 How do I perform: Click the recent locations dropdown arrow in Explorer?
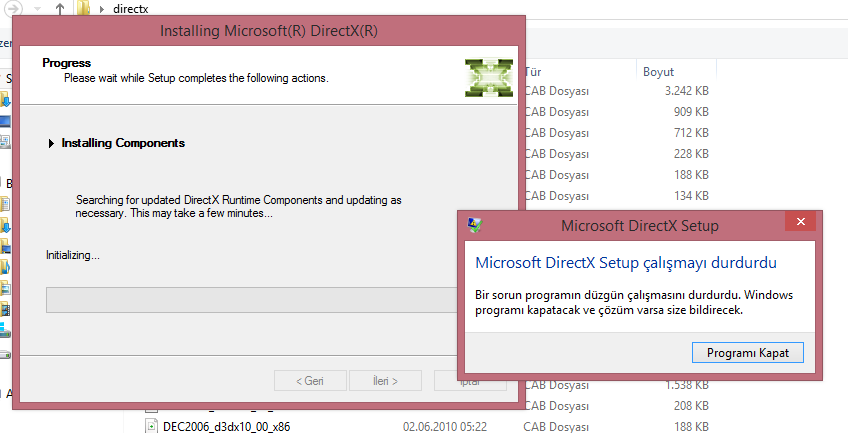pos(37,9)
